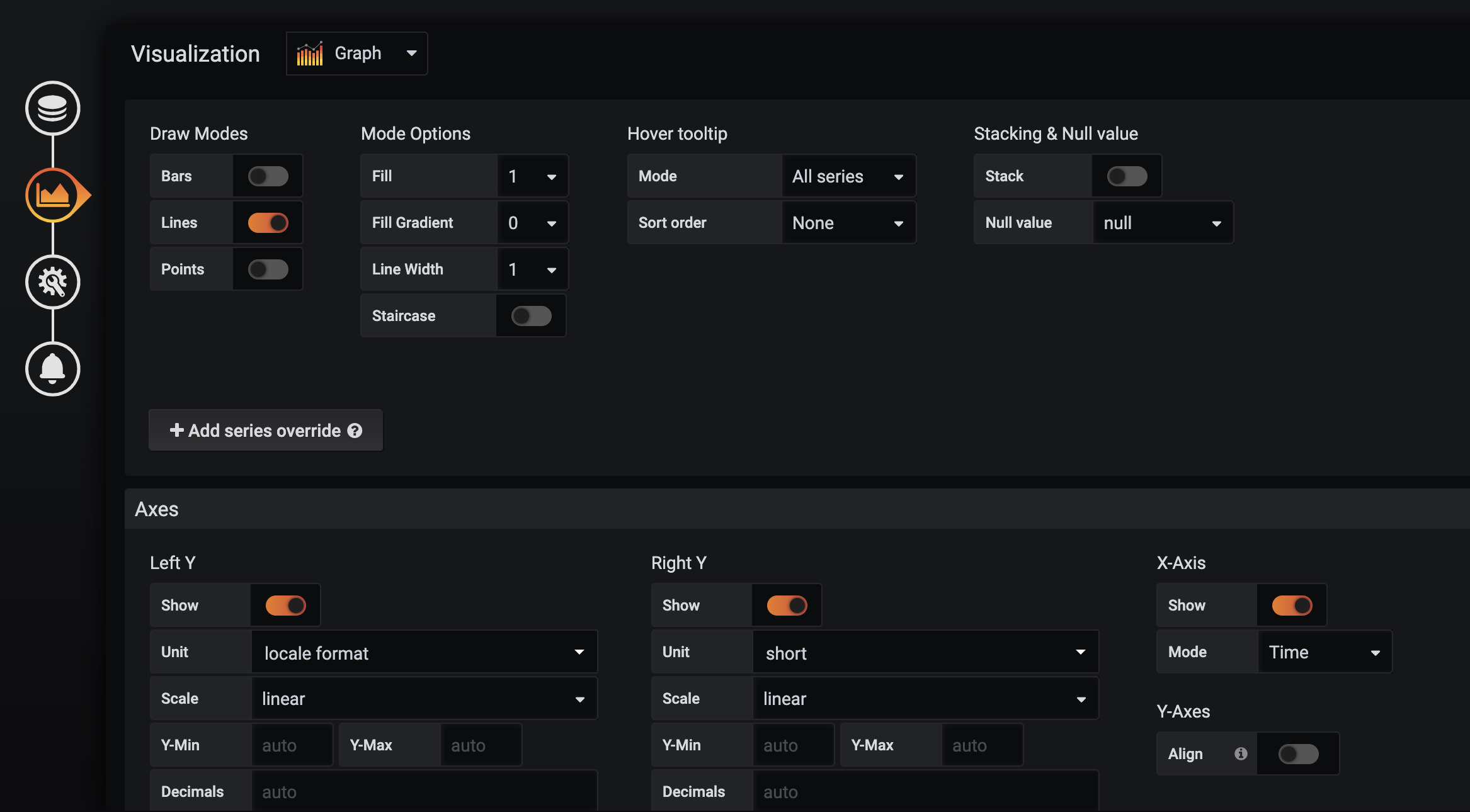1470x812 pixels.
Task: Collapse the Axes section header
Action: pos(157,509)
